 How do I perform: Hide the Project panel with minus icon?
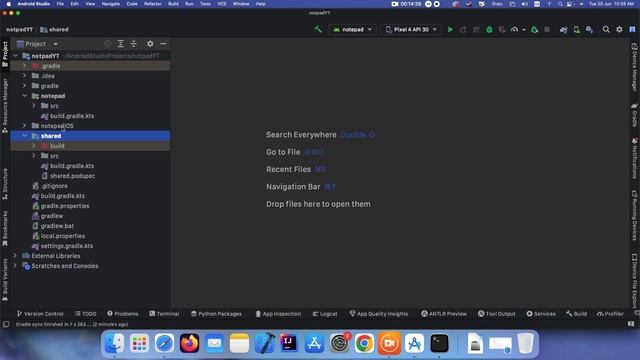coord(163,44)
